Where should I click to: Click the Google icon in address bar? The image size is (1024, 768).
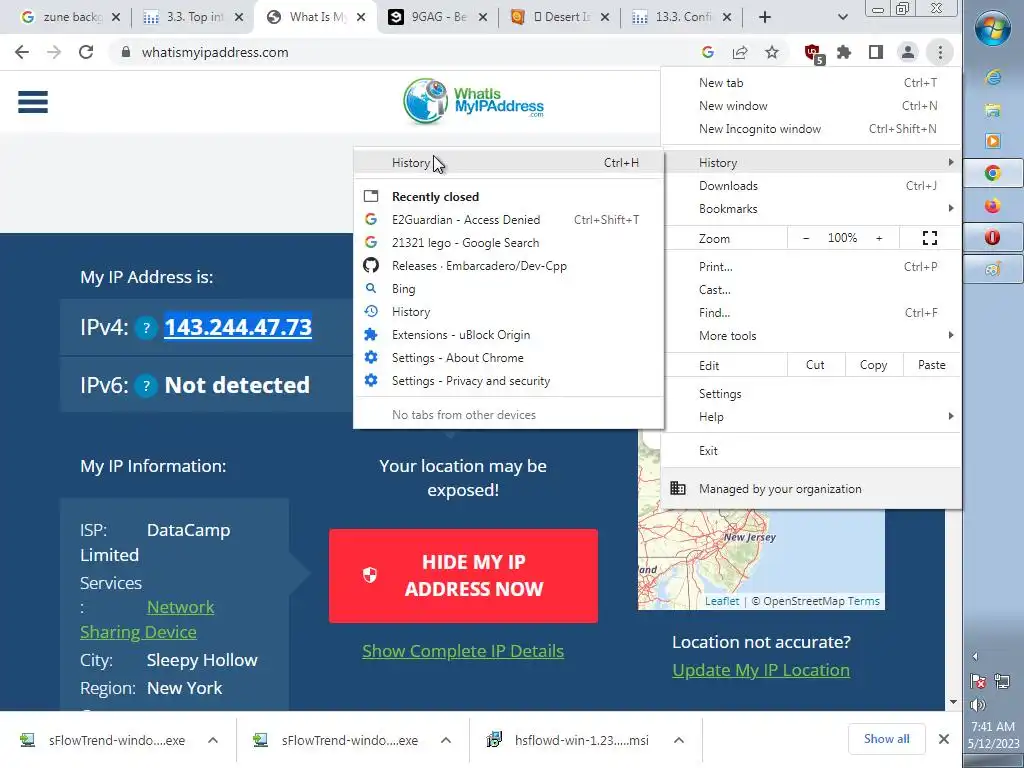[707, 52]
